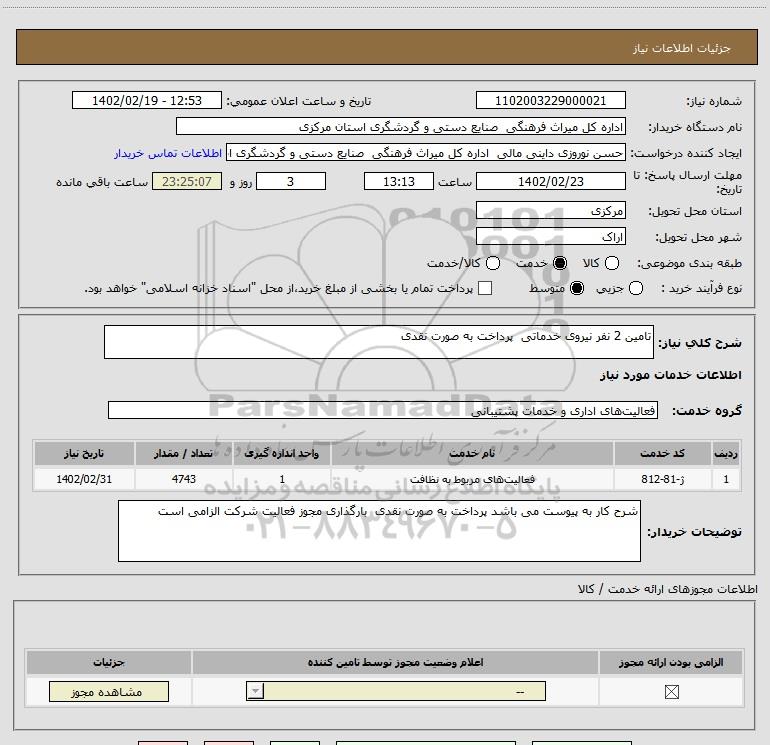770x745 pixels.
Task: Click the استان محل تحویل field مرکزی
Action: pos(550,211)
